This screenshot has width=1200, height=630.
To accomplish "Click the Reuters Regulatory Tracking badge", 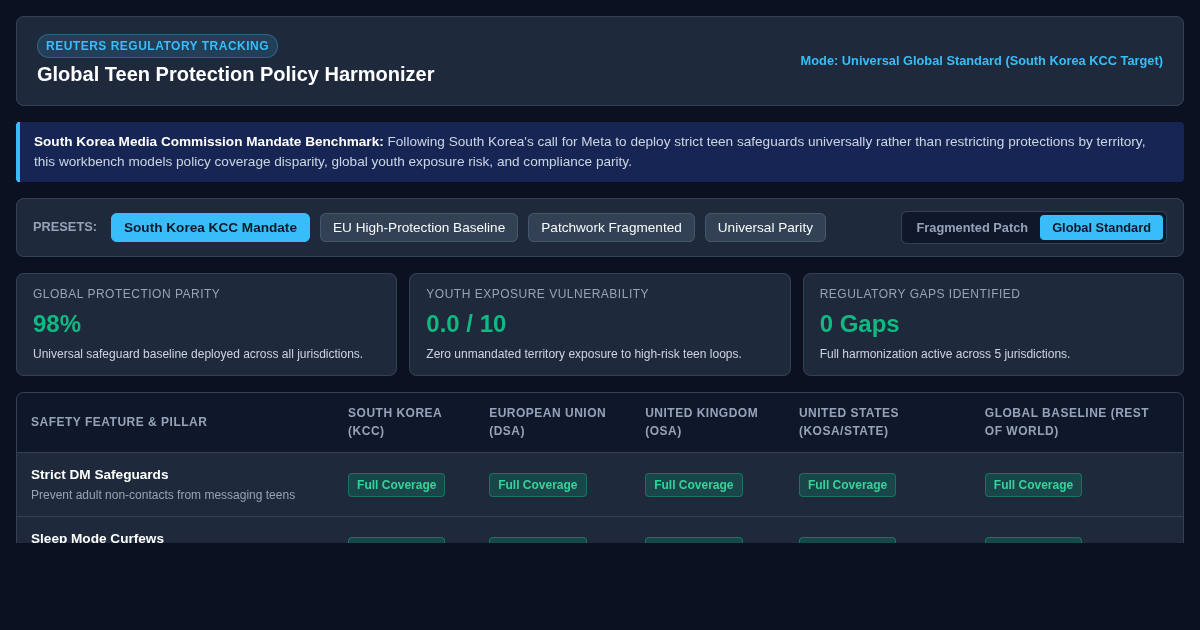I will [157, 46].
